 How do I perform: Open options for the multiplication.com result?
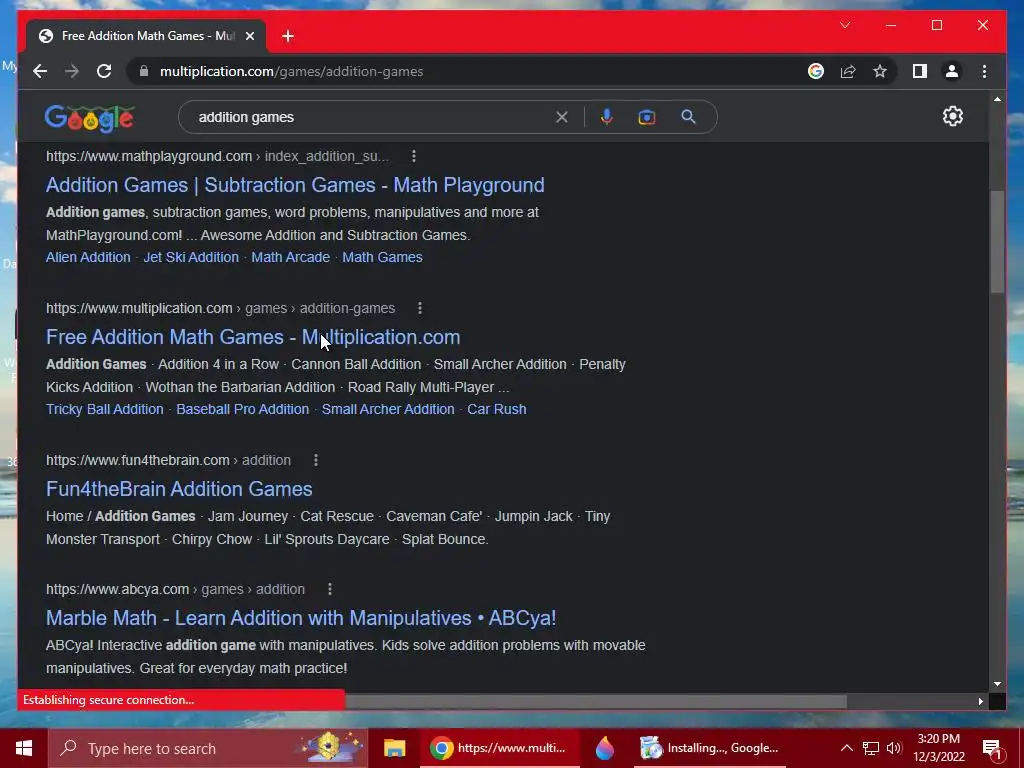click(420, 308)
